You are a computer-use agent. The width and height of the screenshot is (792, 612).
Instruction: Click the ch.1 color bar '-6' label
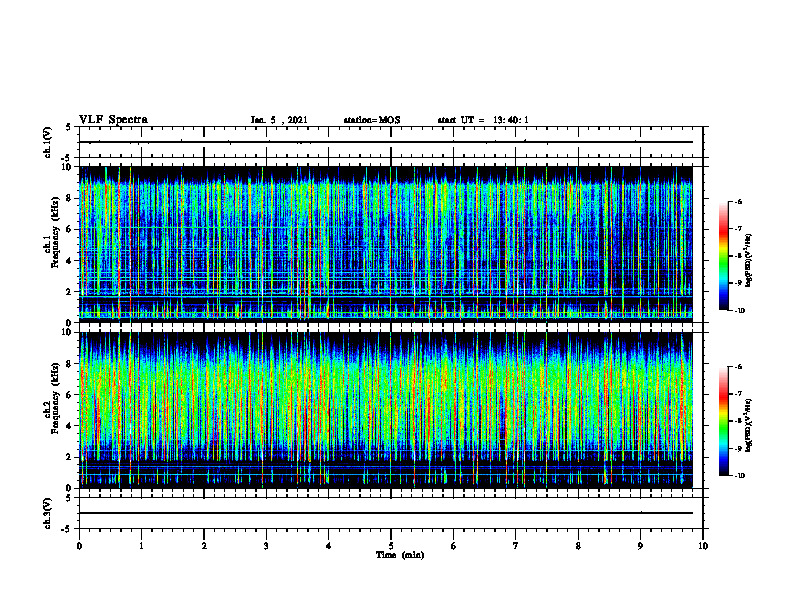738,201
